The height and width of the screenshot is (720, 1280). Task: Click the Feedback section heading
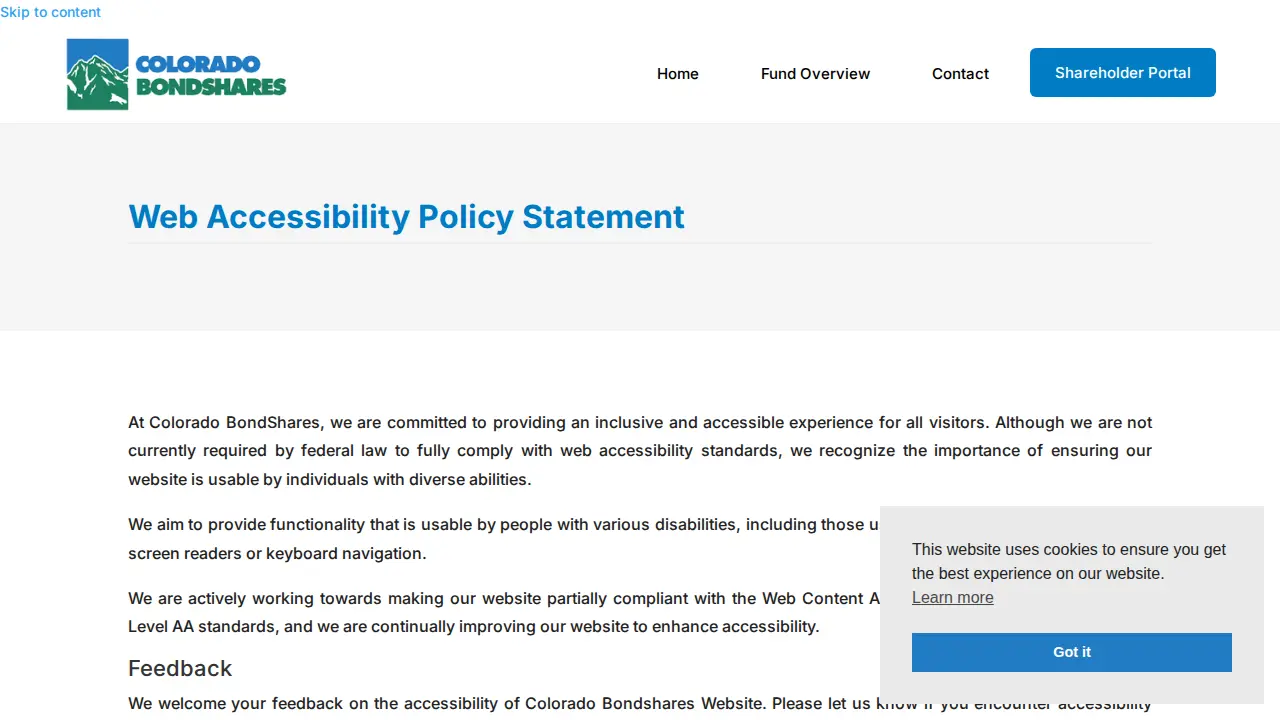click(180, 668)
